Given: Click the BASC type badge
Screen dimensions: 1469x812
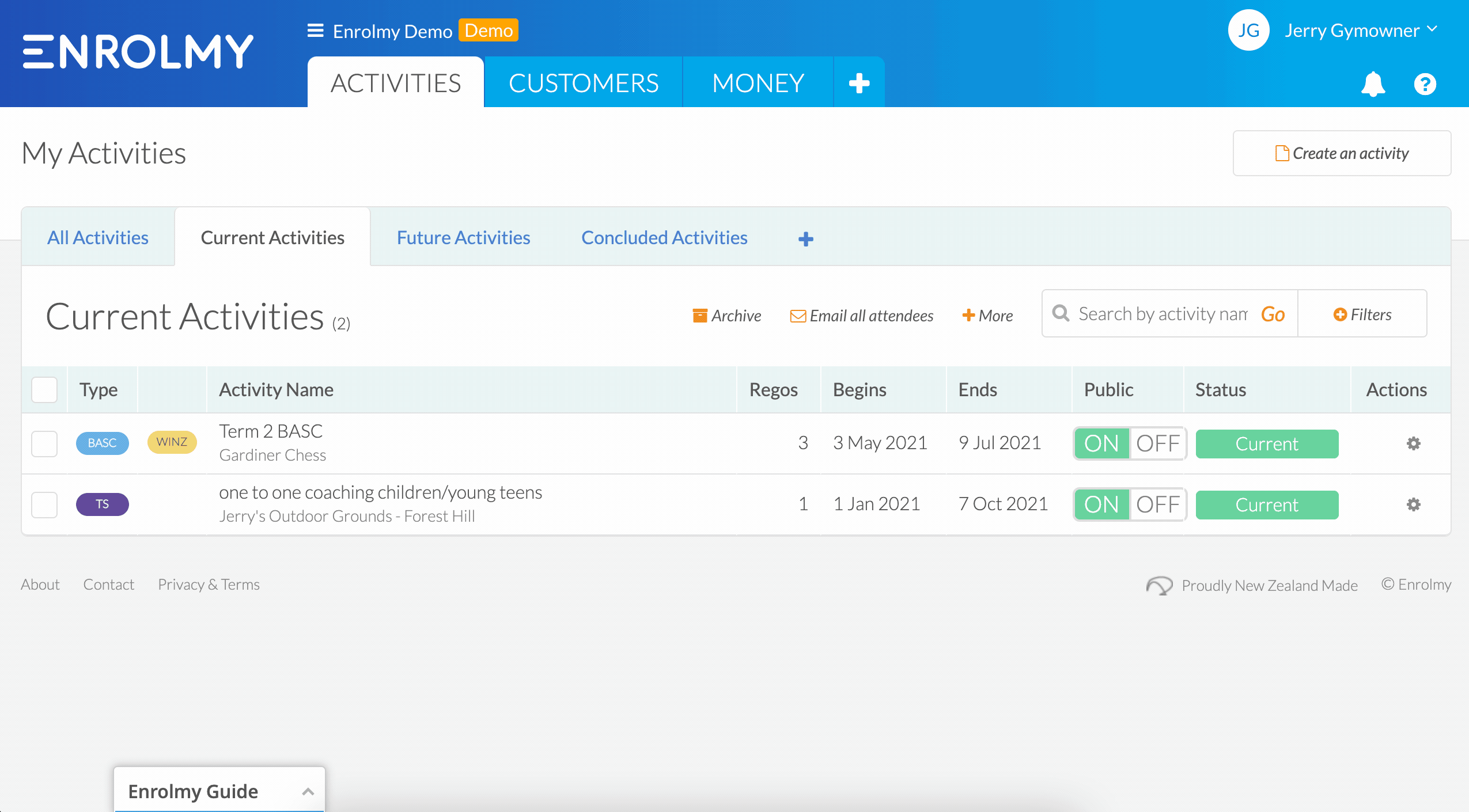Looking at the screenshot, I should (x=102, y=443).
